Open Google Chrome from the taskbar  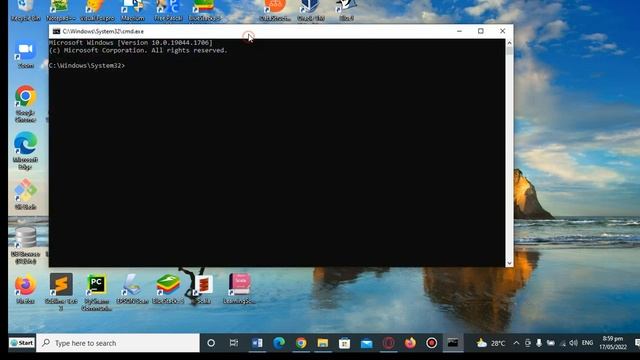pyautogui.click(x=301, y=343)
